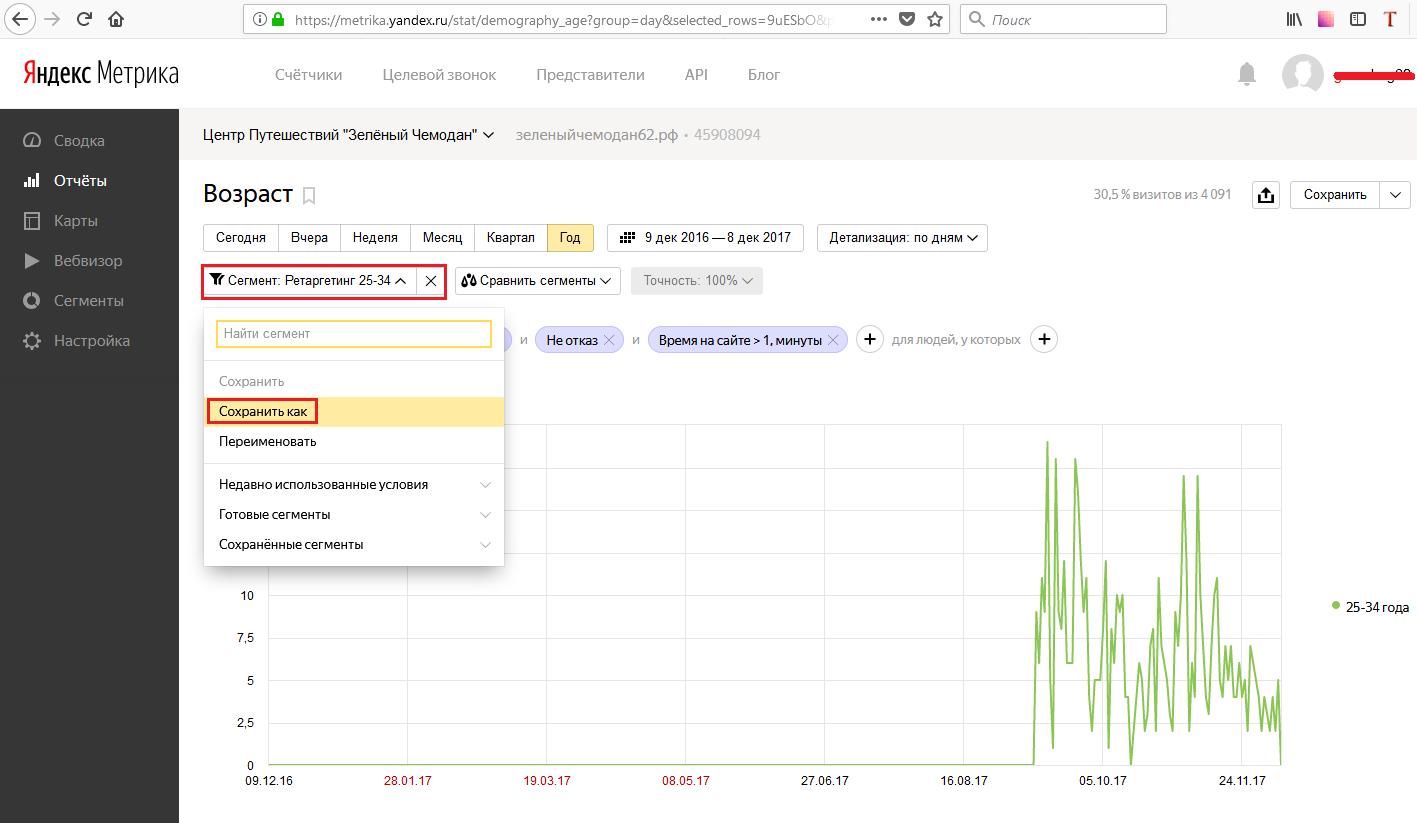Choose Сохранить как in segment menu
This screenshot has height=823, width=1417.
[x=354, y=412]
